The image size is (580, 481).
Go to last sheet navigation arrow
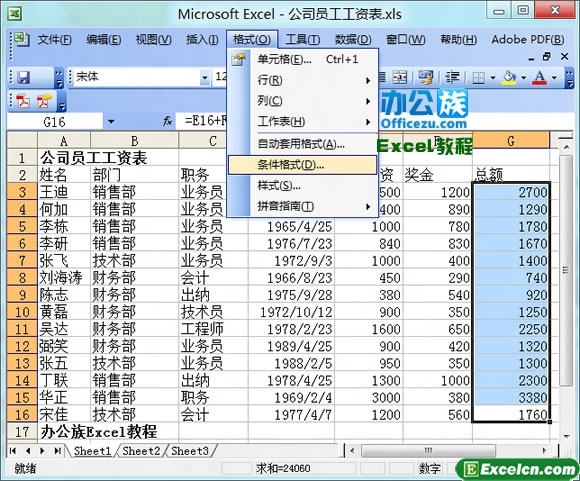coord(58,451)
